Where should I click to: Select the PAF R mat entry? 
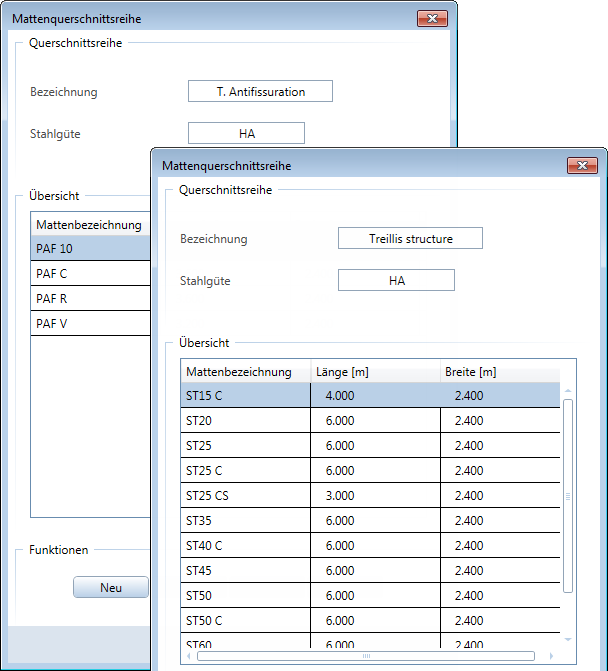click(88, 298)
